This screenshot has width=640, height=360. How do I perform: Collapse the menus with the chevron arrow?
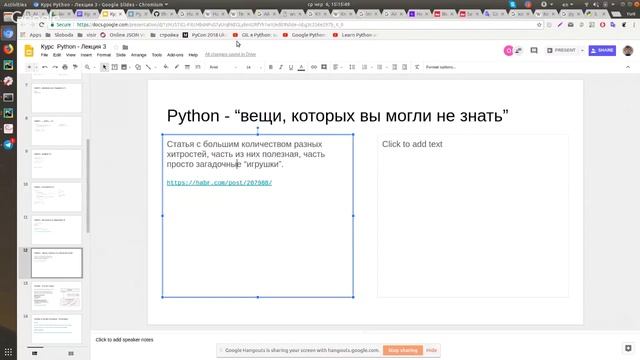coord(628,67)
